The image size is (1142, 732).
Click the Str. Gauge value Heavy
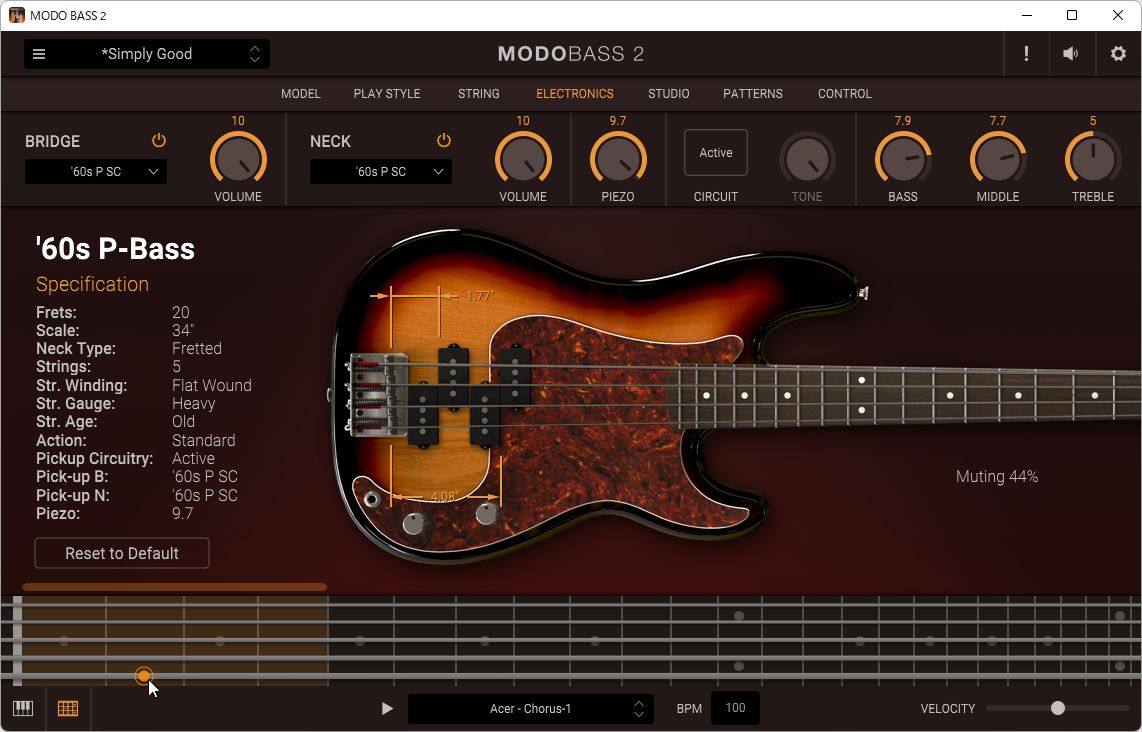tap(194, 404)
